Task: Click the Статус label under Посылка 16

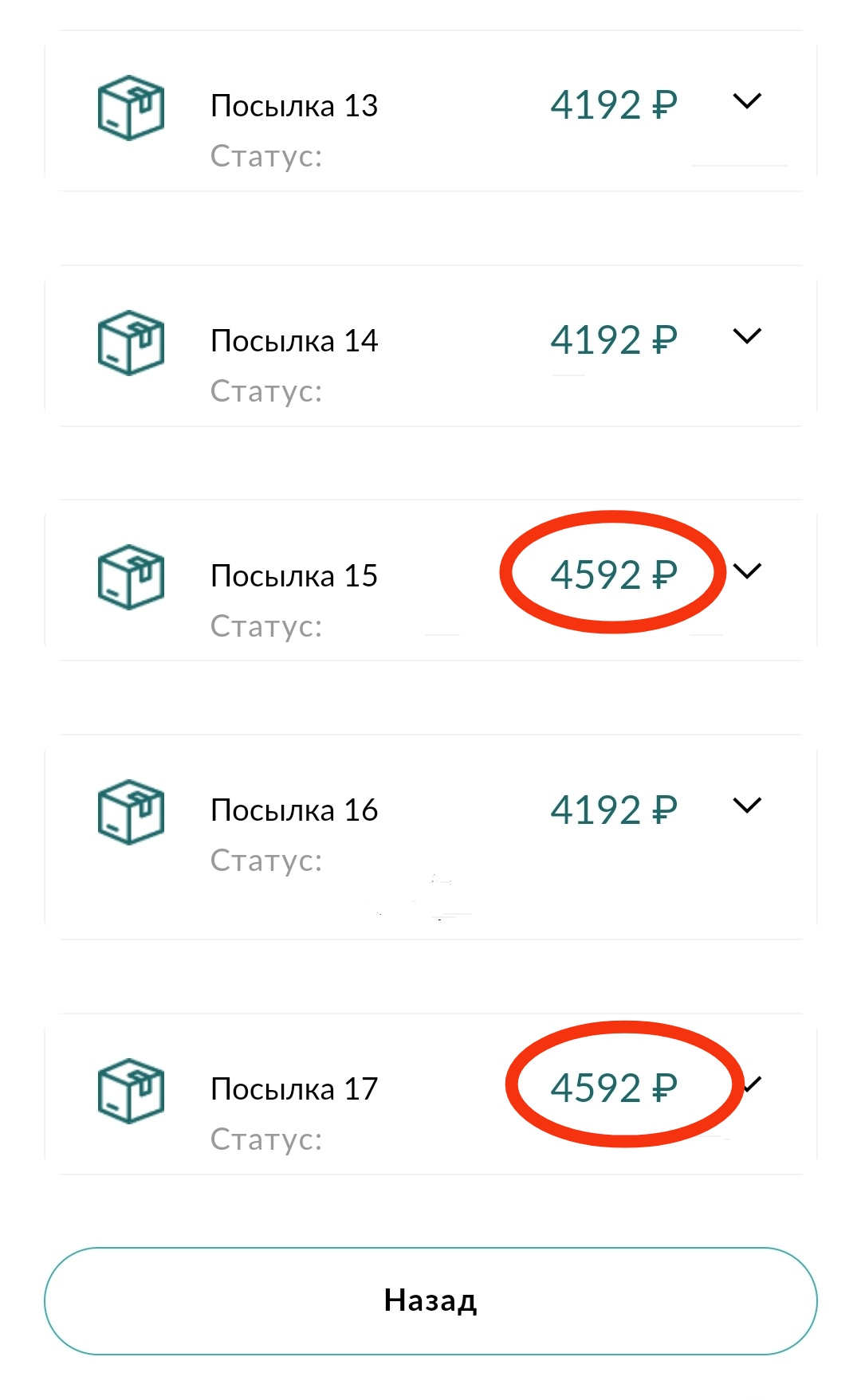Action: pyautogui.click(x=266, y=861)
